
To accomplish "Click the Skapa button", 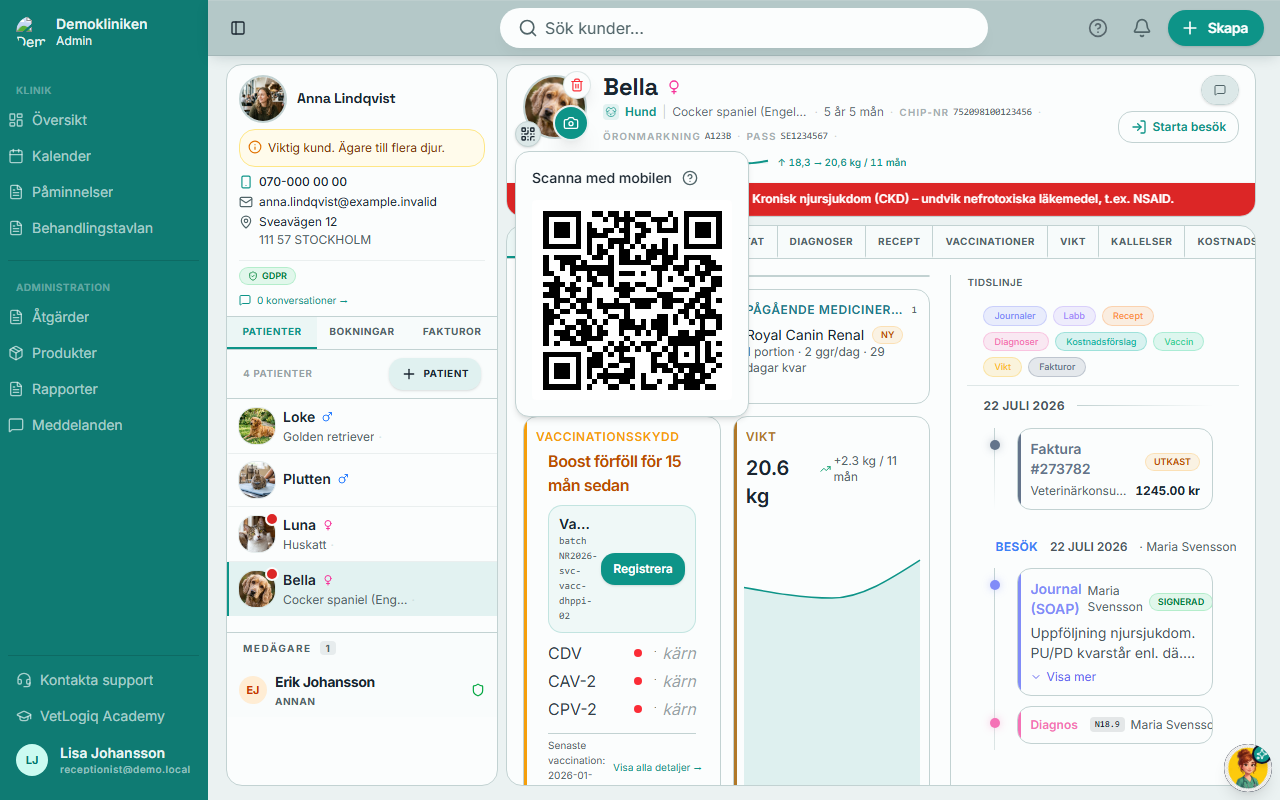I will 1216,28.
